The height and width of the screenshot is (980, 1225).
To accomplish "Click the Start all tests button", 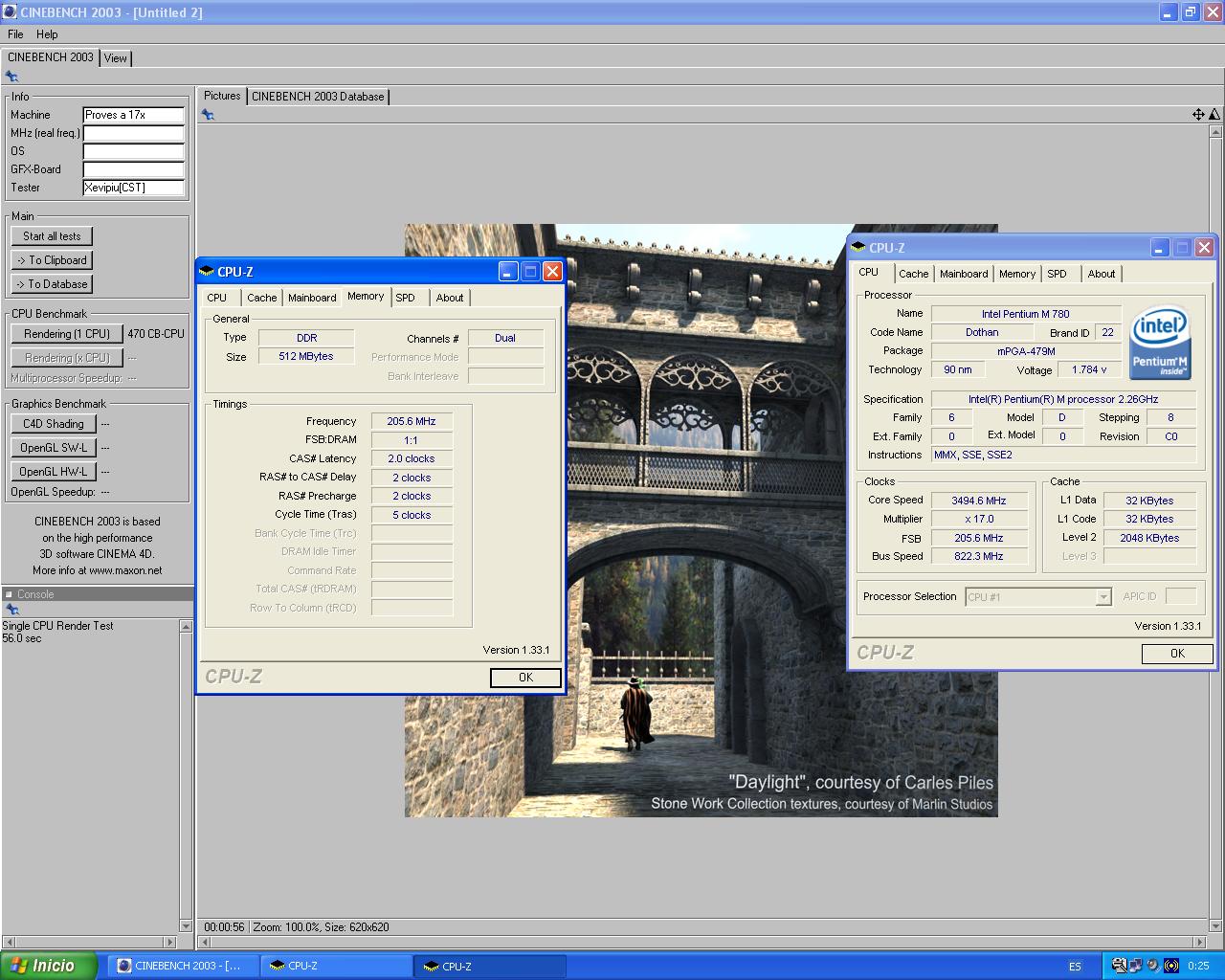I will pos(52,236).
